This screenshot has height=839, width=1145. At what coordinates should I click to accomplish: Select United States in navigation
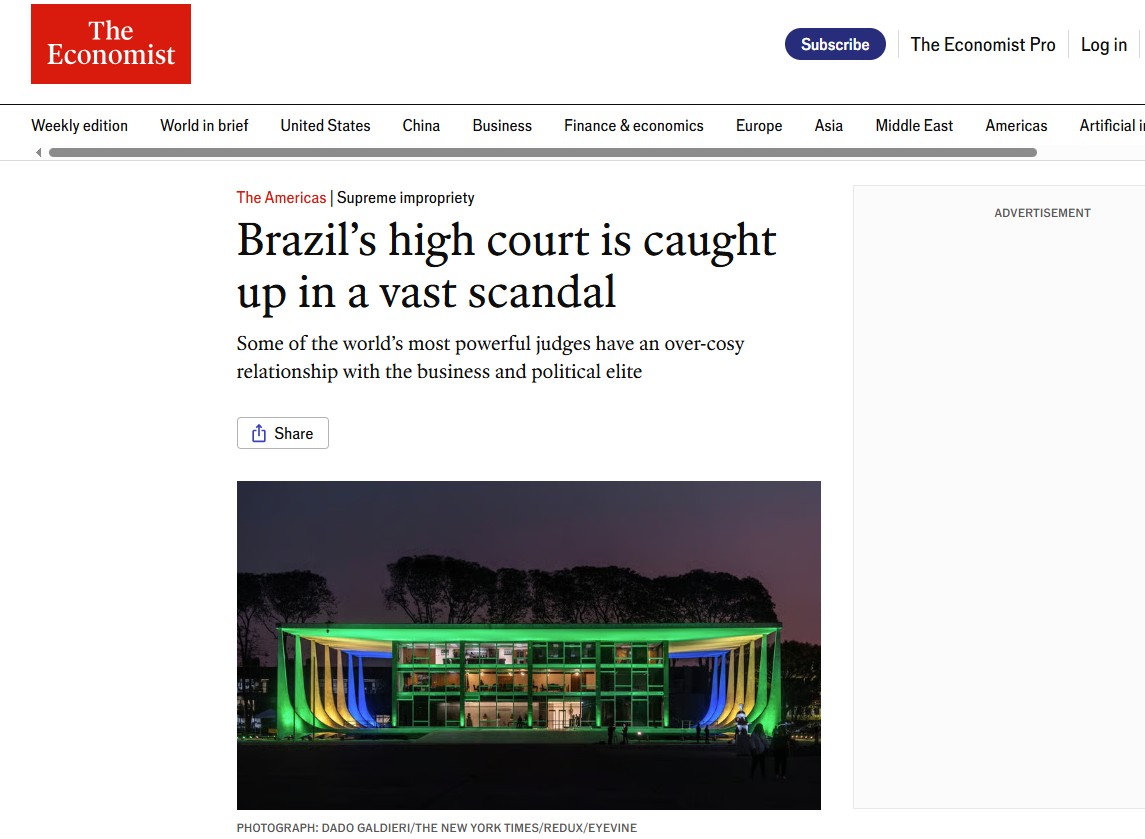tap(325, 125)
